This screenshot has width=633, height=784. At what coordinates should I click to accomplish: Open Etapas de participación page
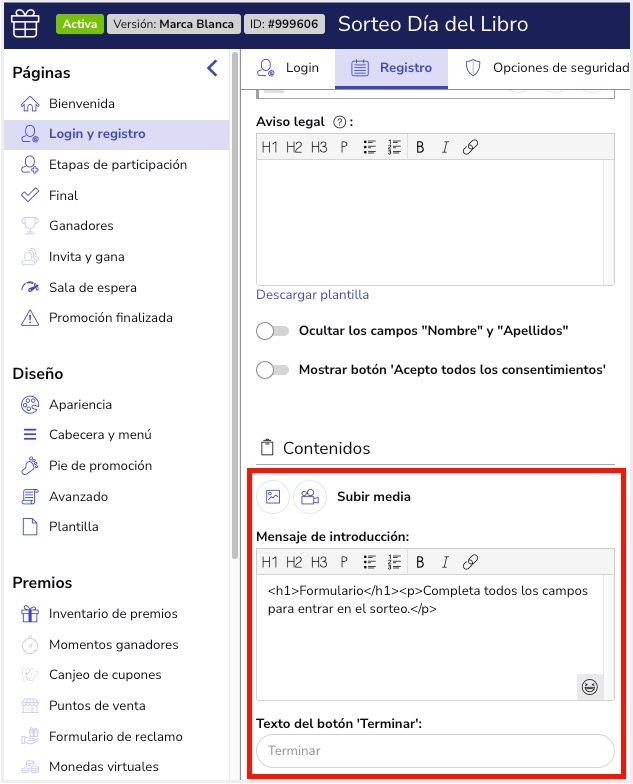[117, 165]
